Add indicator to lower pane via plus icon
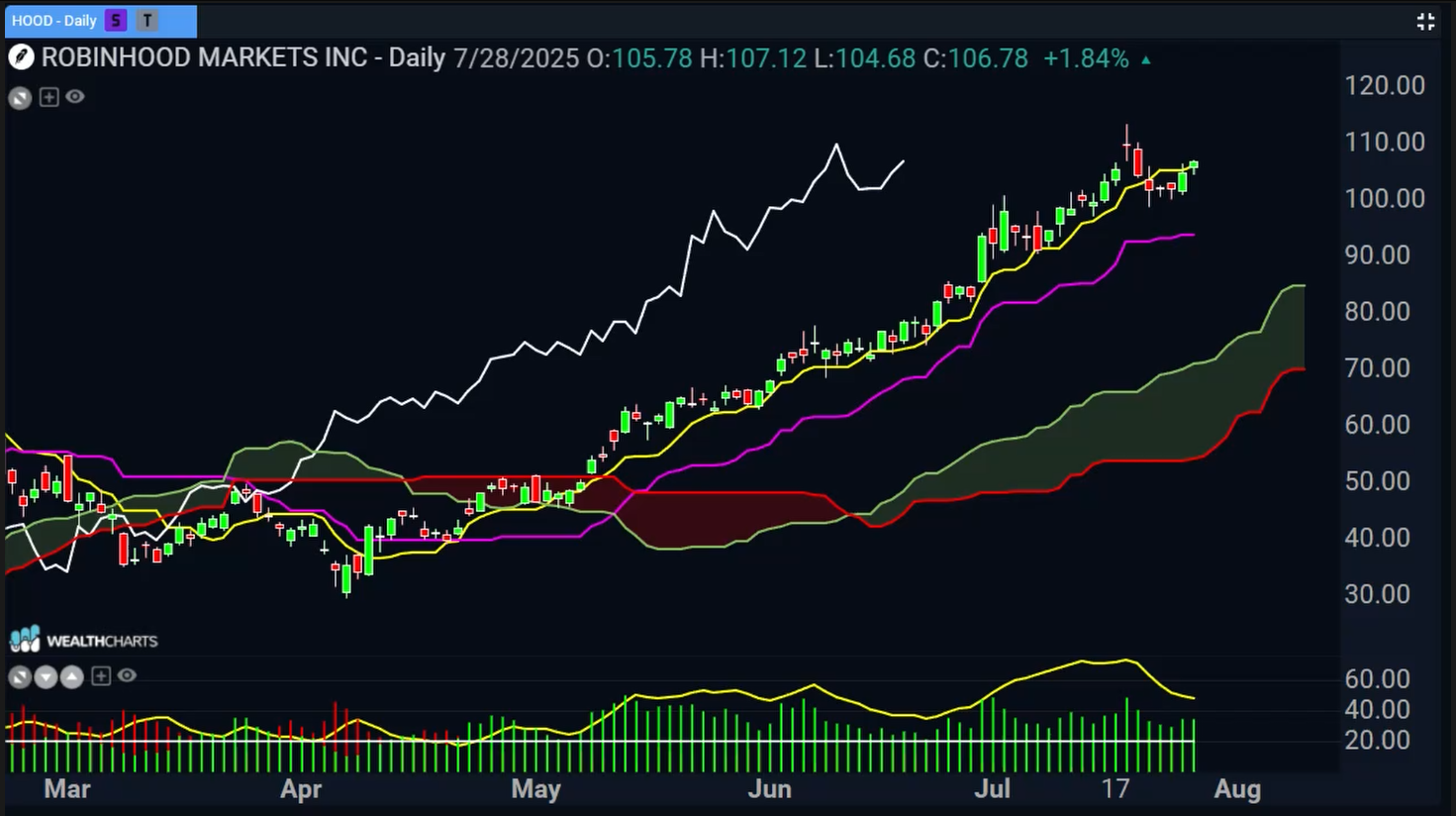The height and width of the screenshot is (816, 1456). [x=100, y=676]
